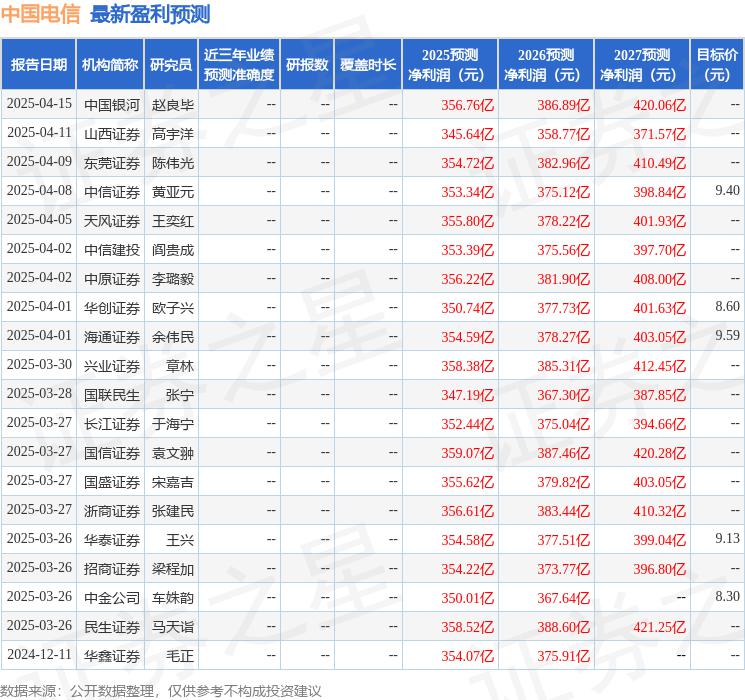Click the 机构简称 column header
Viewport: 745px width, 700px height.
coord(110,65)
